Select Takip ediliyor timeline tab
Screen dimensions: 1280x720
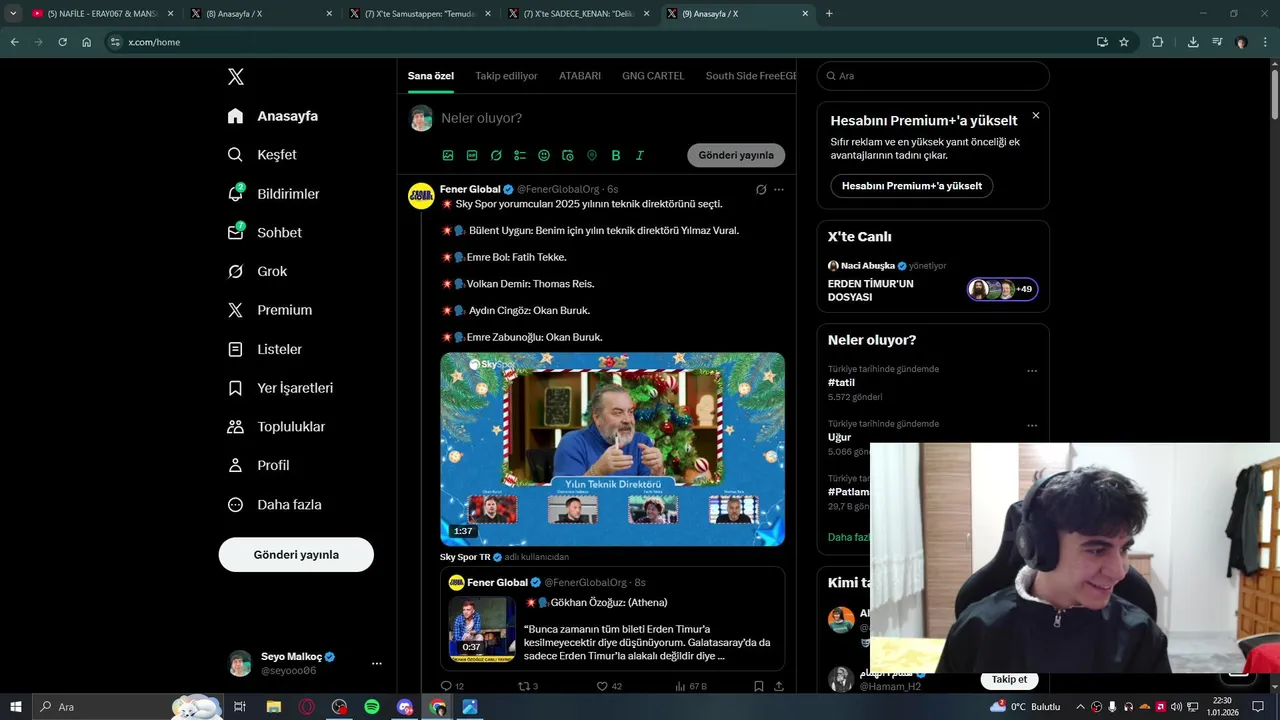click(506, 76)
